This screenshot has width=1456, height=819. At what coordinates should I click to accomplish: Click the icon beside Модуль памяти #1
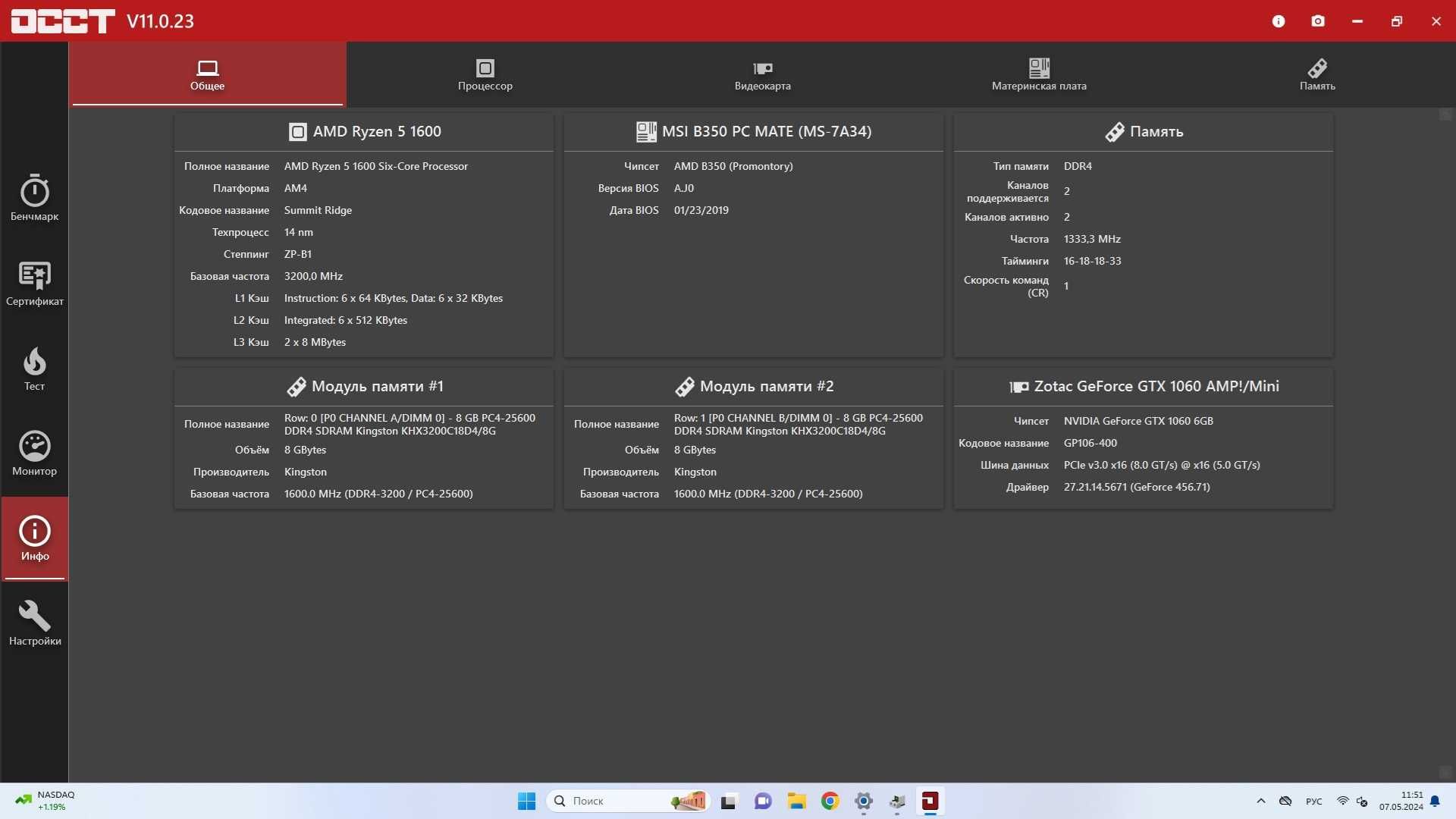297,387
